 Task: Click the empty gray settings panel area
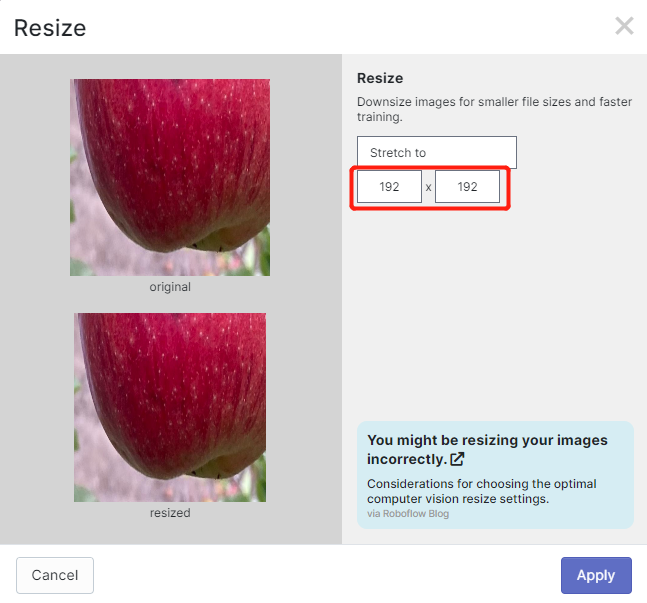coord(494,314)
